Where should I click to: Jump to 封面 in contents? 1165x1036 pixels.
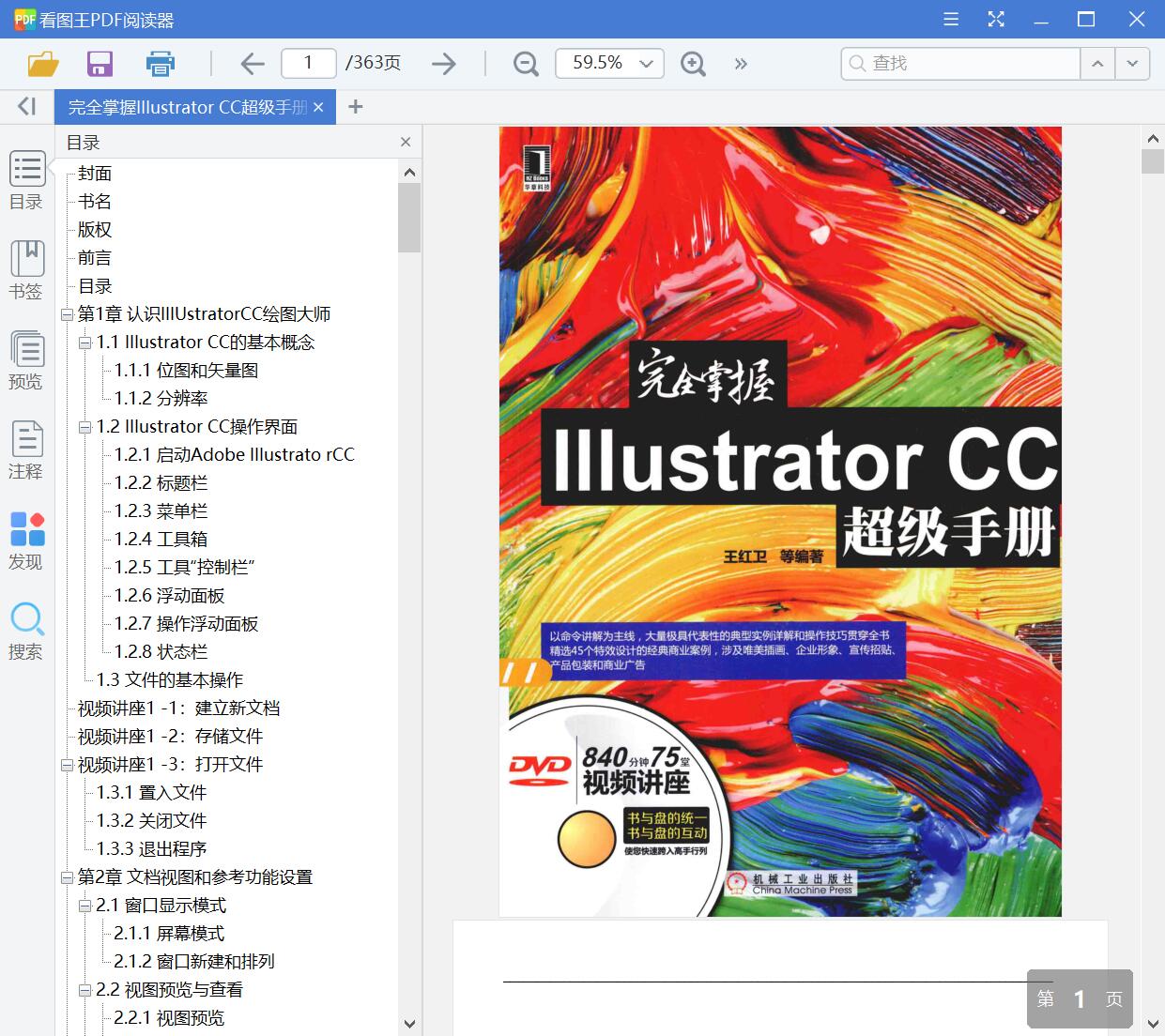[95, 174]
